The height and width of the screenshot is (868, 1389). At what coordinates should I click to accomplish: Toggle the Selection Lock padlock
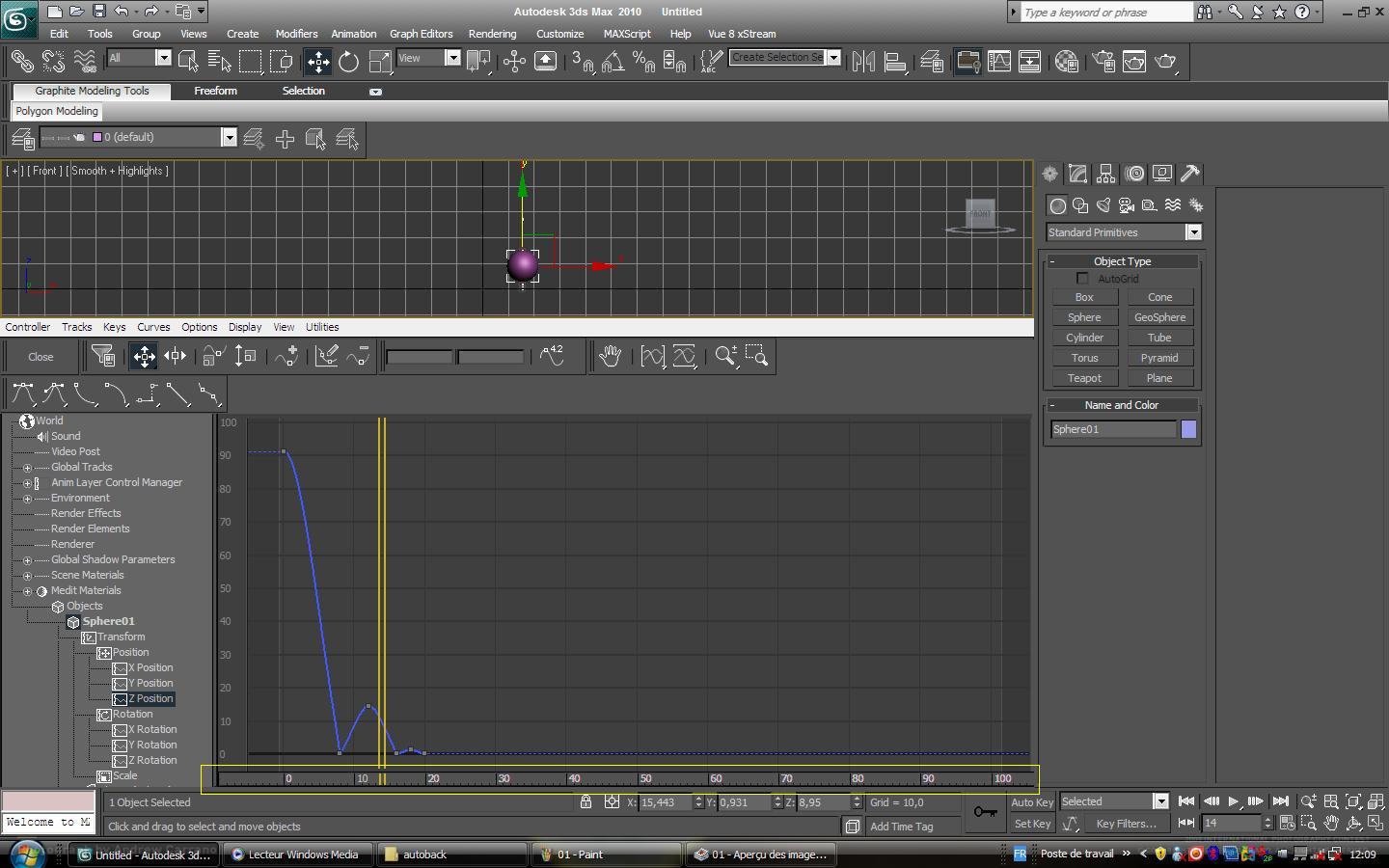point(586,801)
